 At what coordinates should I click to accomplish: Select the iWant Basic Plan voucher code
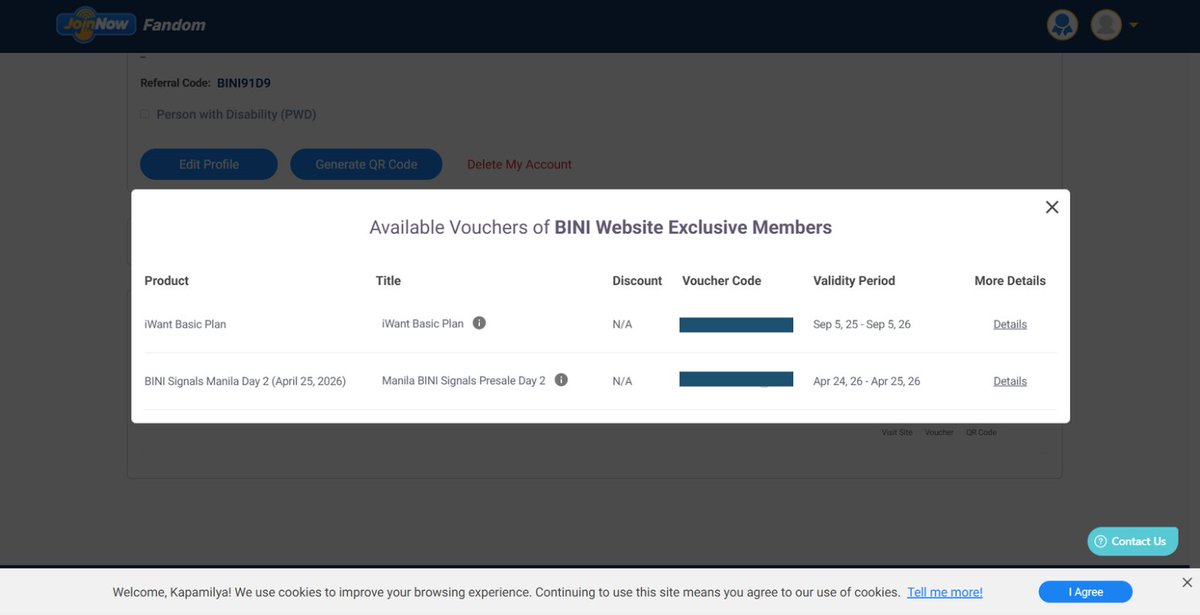click(736, 325)
